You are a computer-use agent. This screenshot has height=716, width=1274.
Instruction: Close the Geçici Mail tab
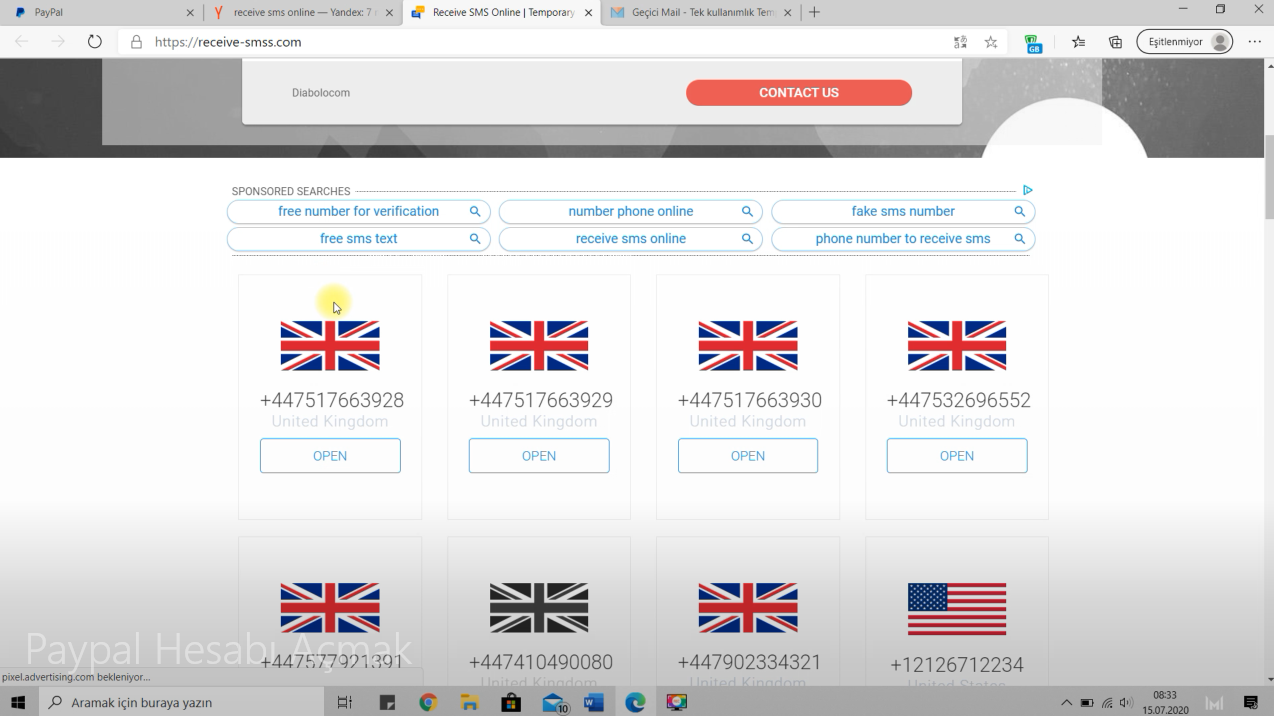788,13
